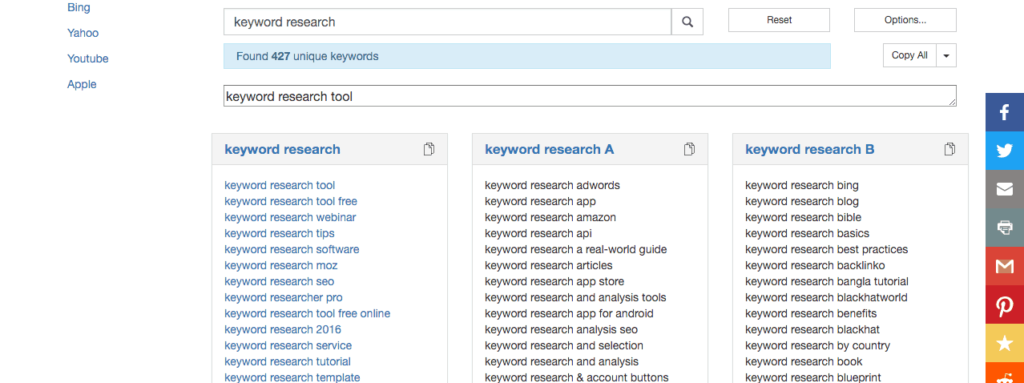This screenshot has width=1024, height=383.
Task: Click the Found 427 unique keywords banner
Action: [x=527, y=56]
